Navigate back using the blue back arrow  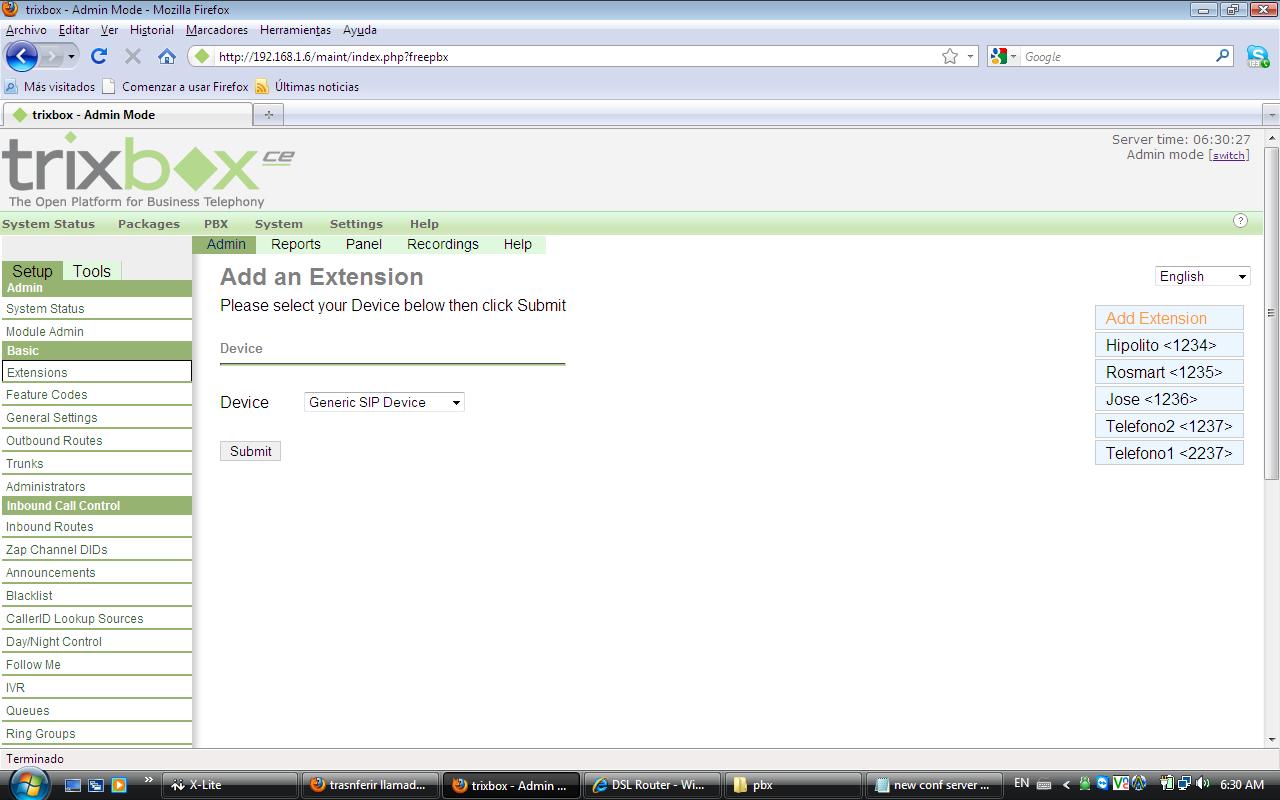(x=21, y=56)
